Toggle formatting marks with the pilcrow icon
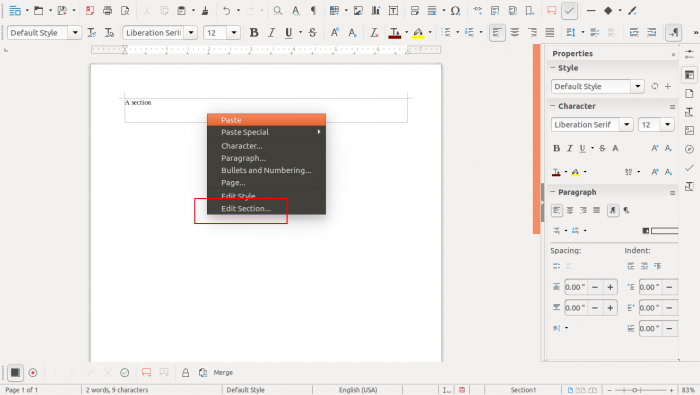Image resolution: width=700 pixels, height=395 pixels. (x=313, y=11)
